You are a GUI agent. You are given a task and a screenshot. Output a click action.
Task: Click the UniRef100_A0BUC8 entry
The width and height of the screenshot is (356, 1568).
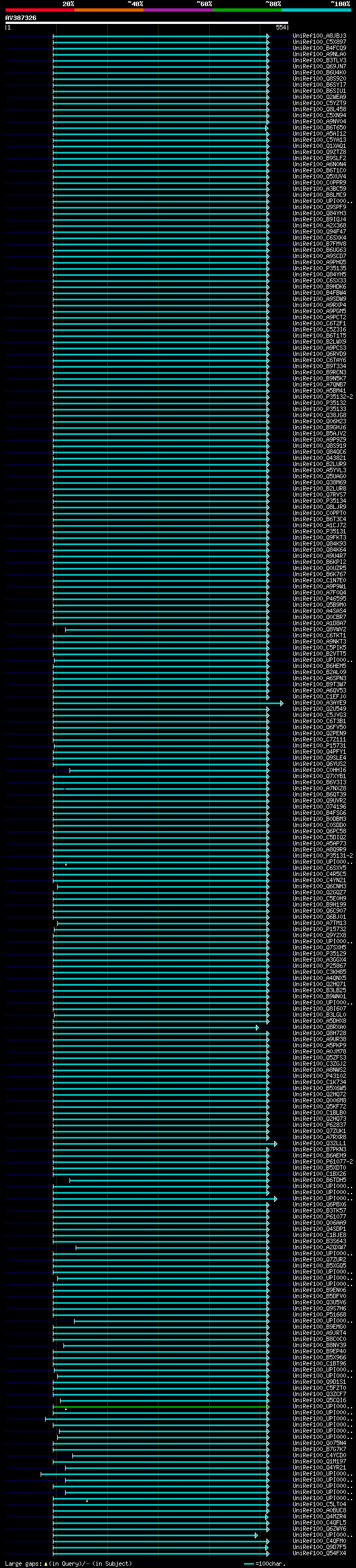(319, 1511)
